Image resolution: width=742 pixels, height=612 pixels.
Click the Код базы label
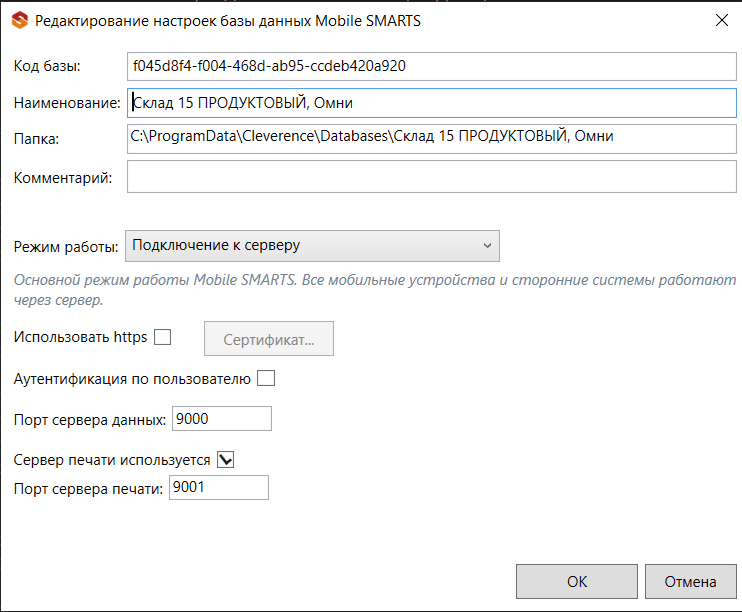click(47, 66)
